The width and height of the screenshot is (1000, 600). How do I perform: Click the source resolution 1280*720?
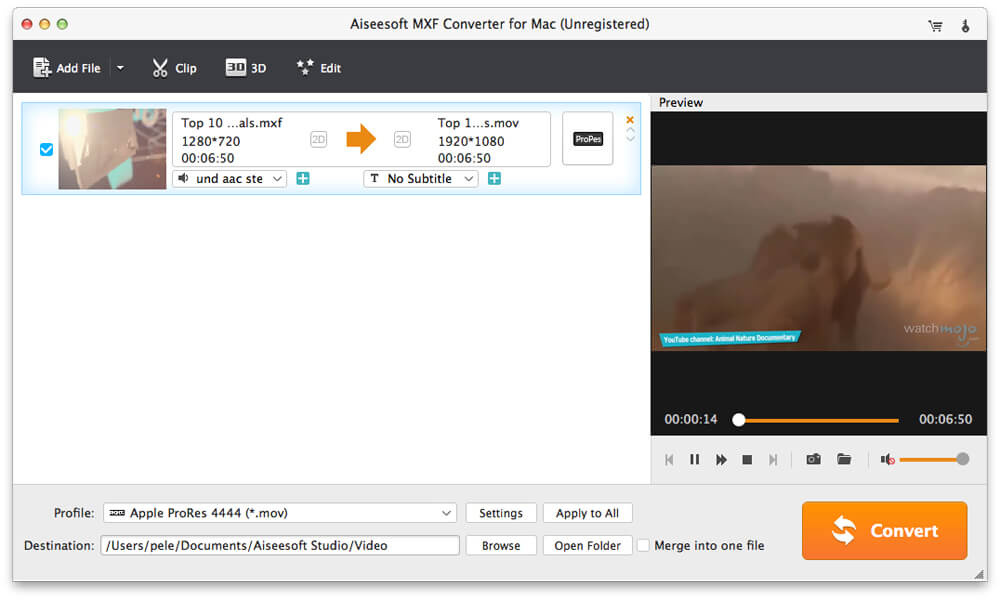click(210, 141)
